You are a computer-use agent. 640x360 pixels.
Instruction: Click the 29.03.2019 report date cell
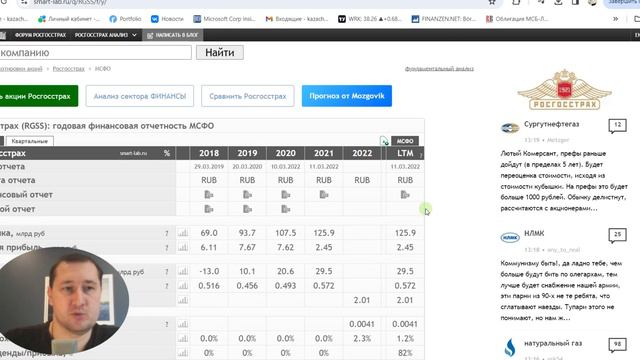tap(209, 167)
